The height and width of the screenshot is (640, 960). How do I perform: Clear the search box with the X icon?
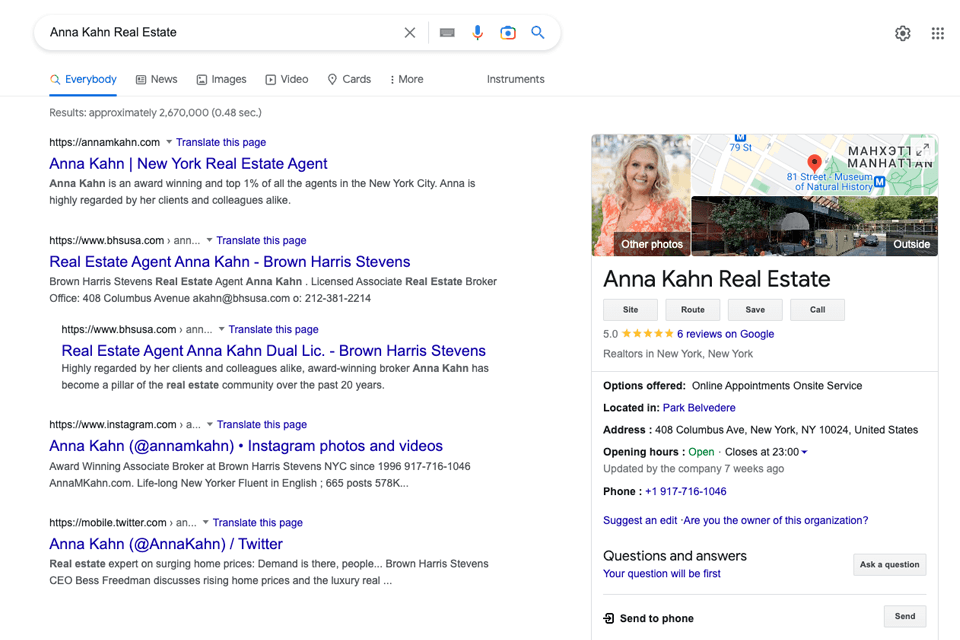pos(410,32)
